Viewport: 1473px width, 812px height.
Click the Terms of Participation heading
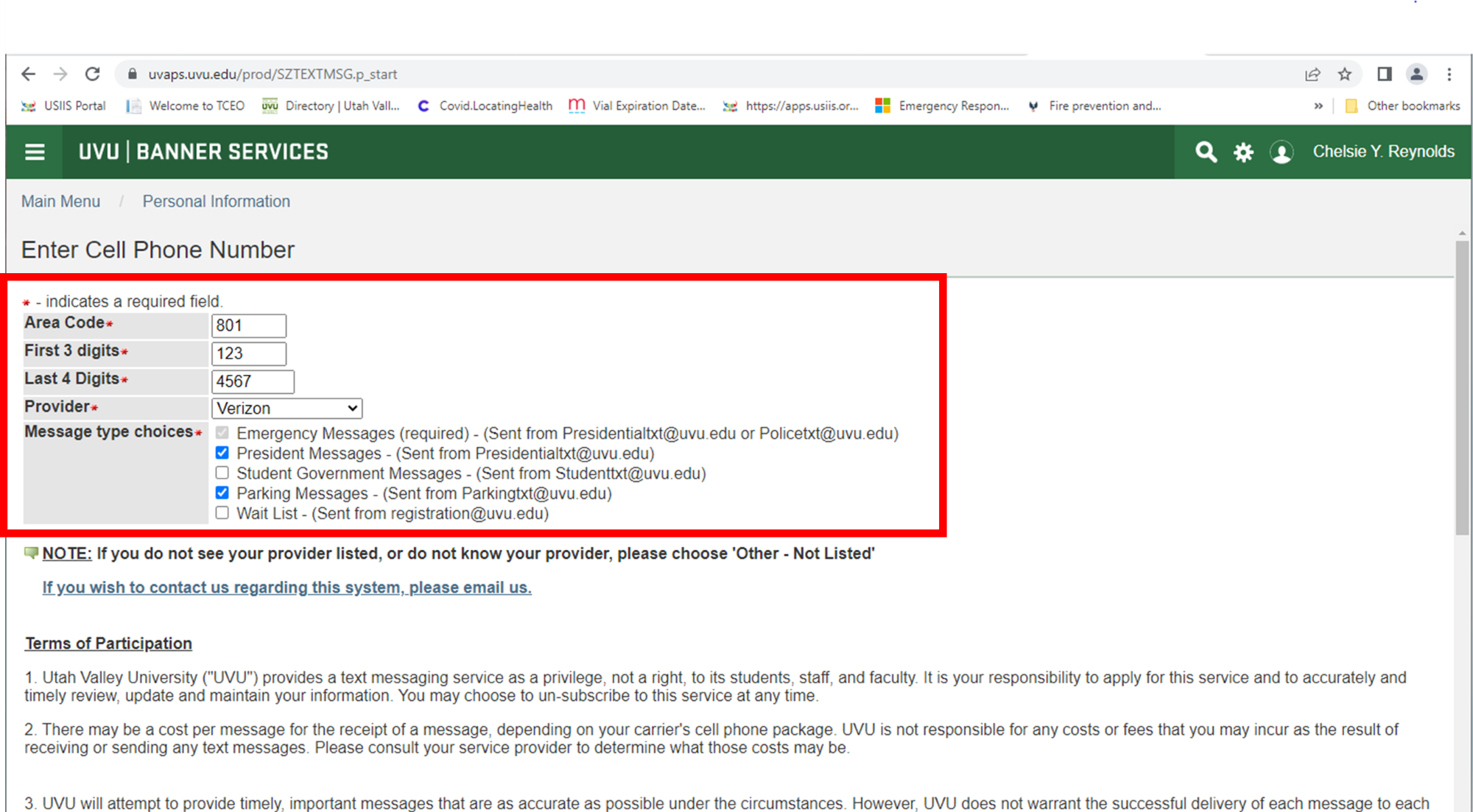(108, 643)
